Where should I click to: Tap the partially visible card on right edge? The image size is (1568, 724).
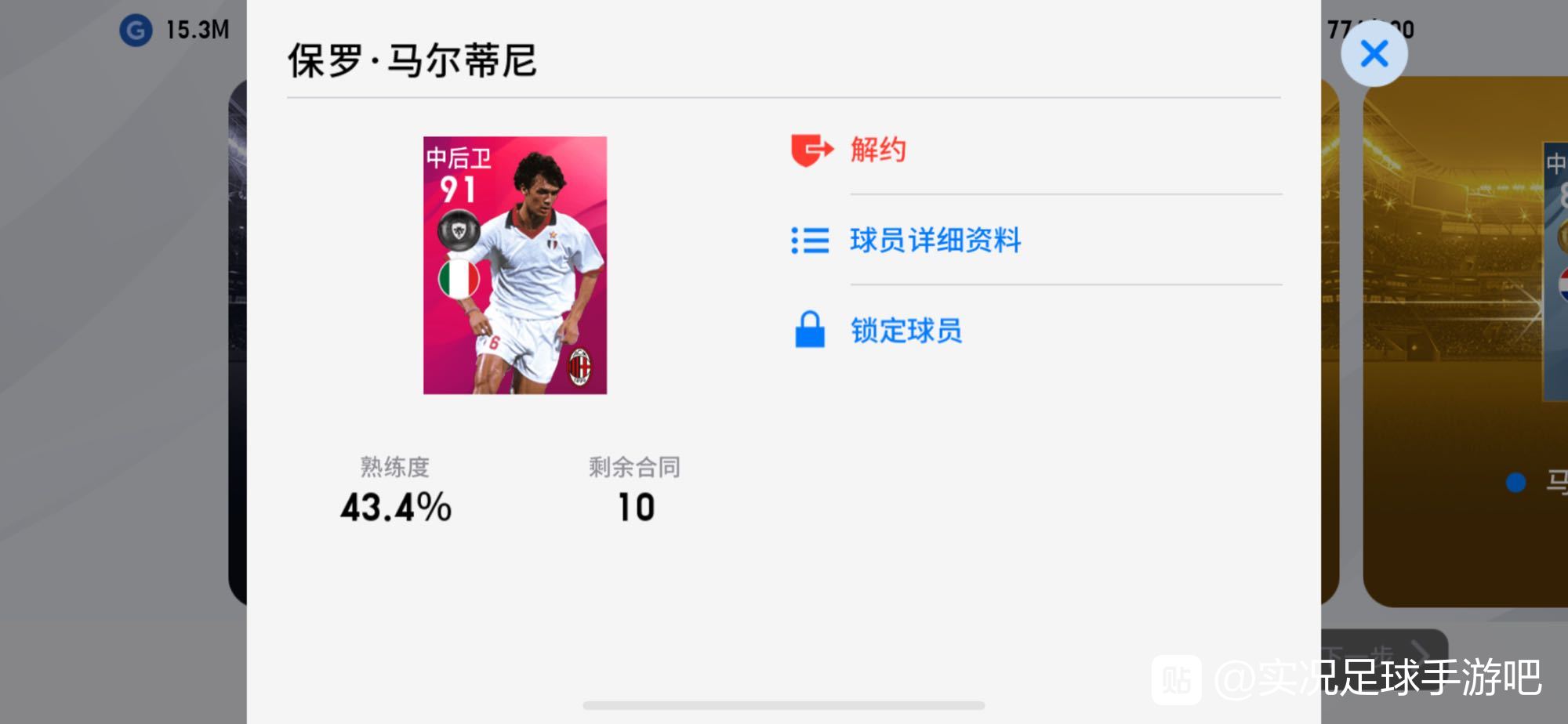1555,271
